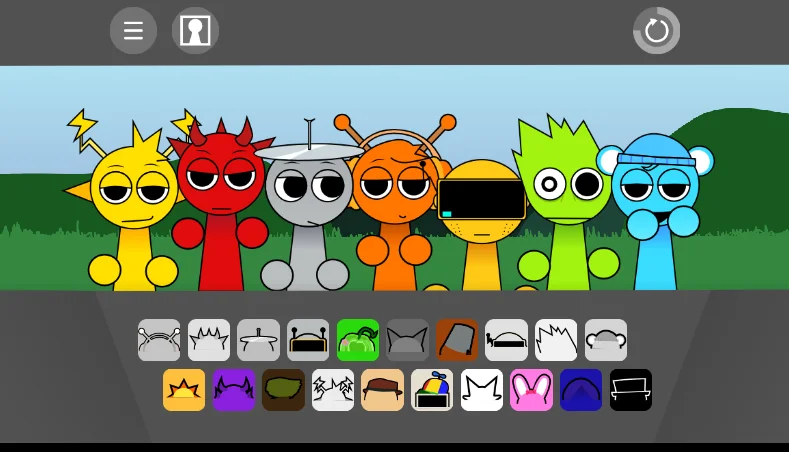Choose the gray cat ears icon
Image resolution: width=789 pixels, height=452 pixels.
(408, 340)
